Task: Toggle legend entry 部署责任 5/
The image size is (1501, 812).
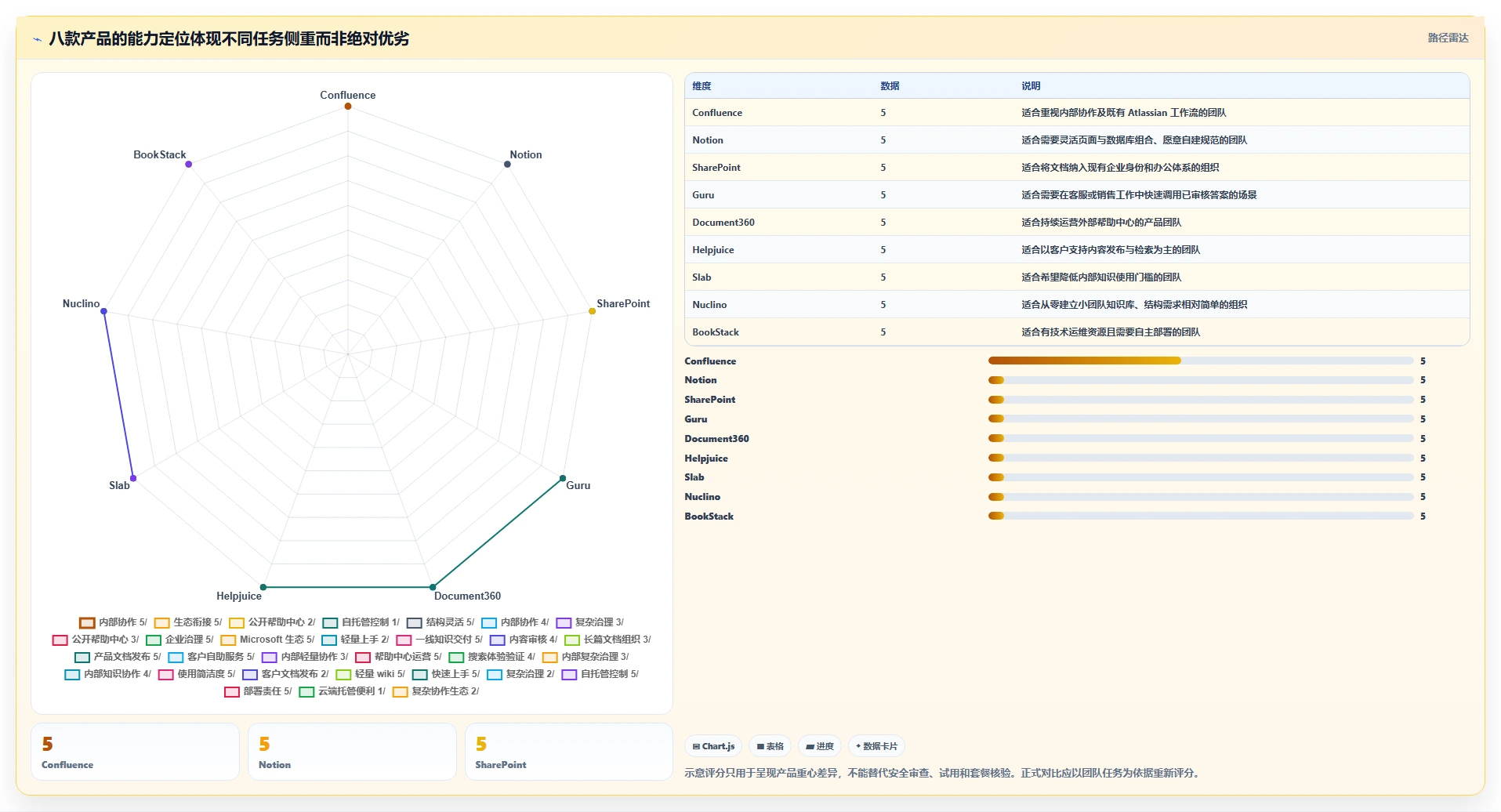Action: click(x=258, y=691)
